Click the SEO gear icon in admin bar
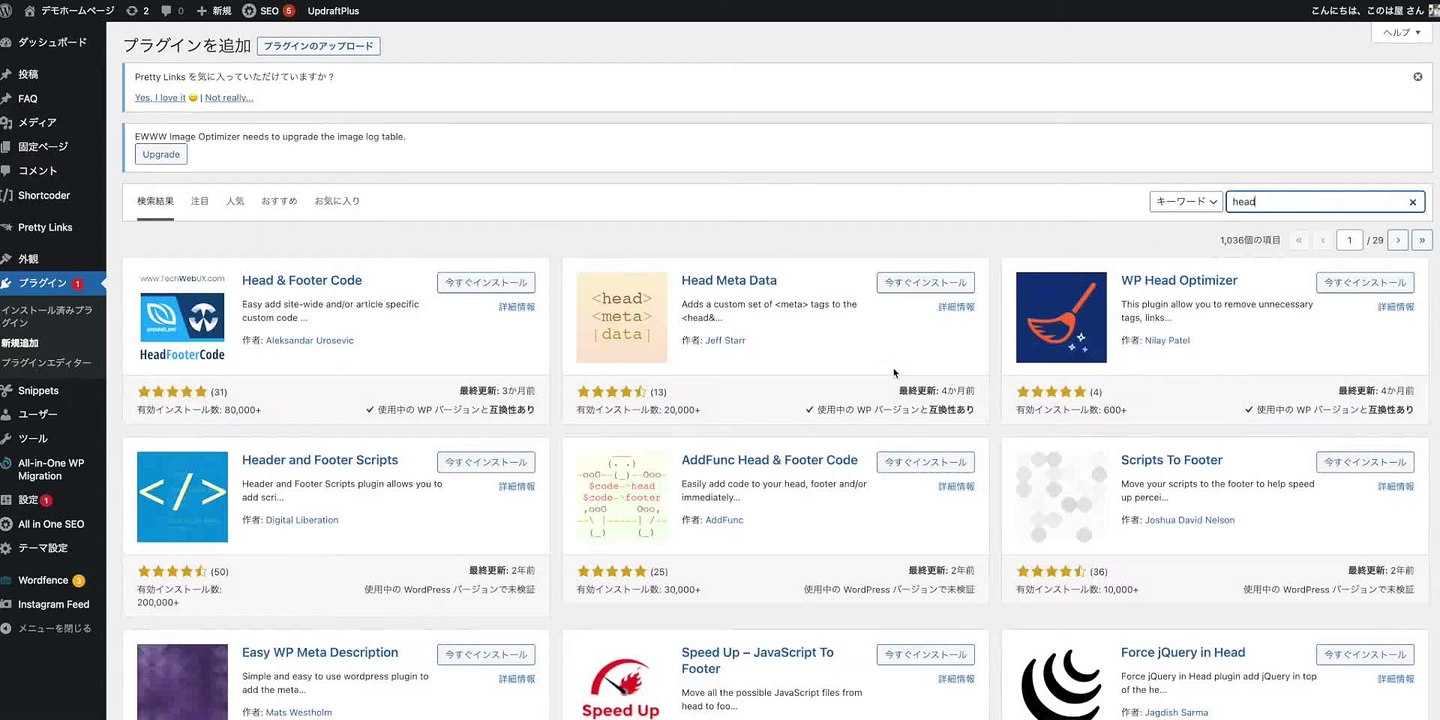 [x=248, y=11]
